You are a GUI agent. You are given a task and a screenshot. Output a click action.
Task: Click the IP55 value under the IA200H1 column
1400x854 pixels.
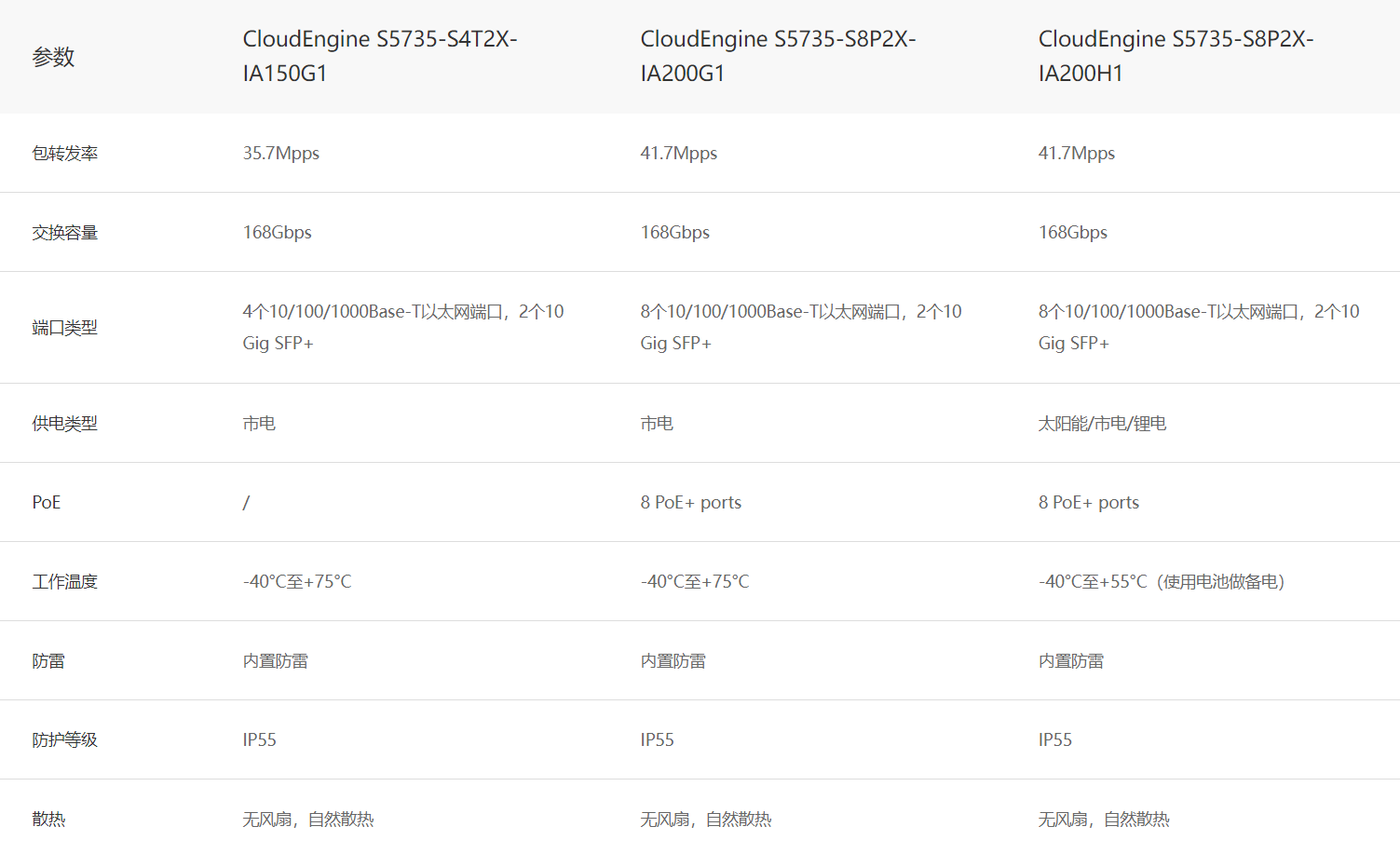[1054, 740]
